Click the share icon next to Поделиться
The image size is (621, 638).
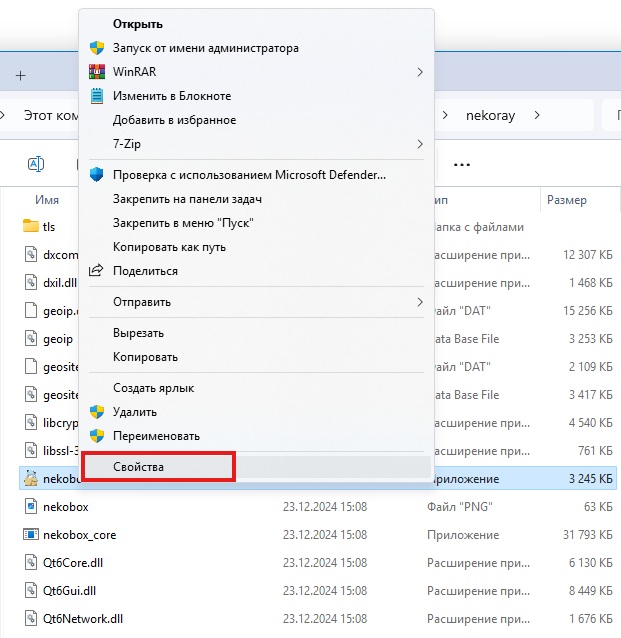[x=97, y=271]
